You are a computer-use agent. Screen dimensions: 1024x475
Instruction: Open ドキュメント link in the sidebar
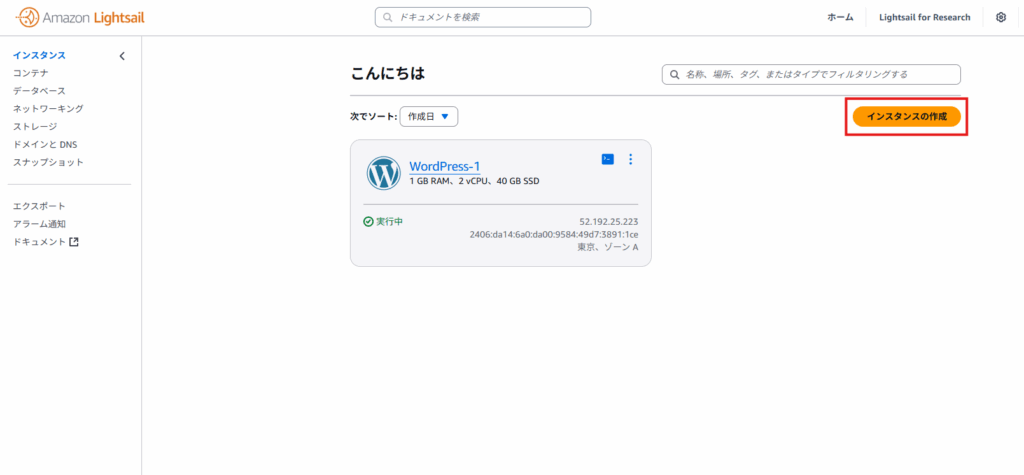[x=39, y=242]
